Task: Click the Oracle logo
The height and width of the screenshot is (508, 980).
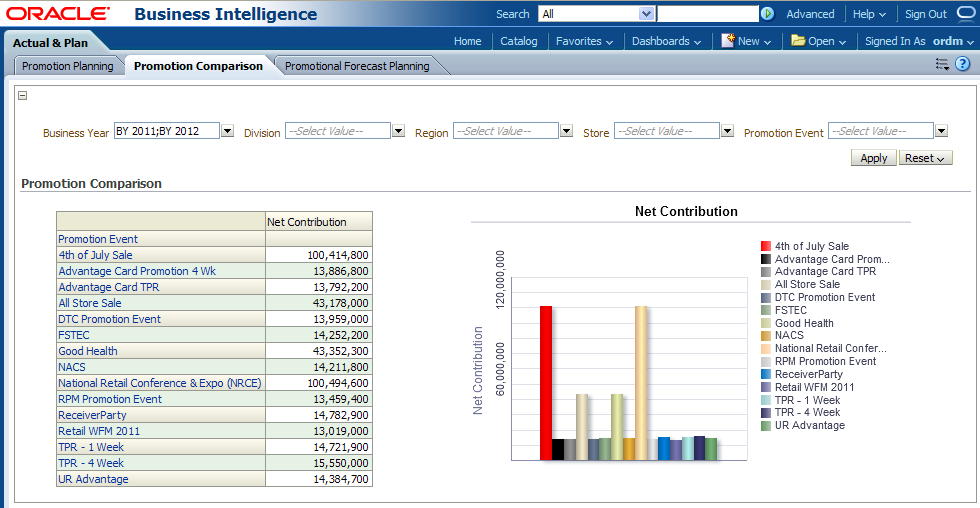Action: (x=58, y=14)
